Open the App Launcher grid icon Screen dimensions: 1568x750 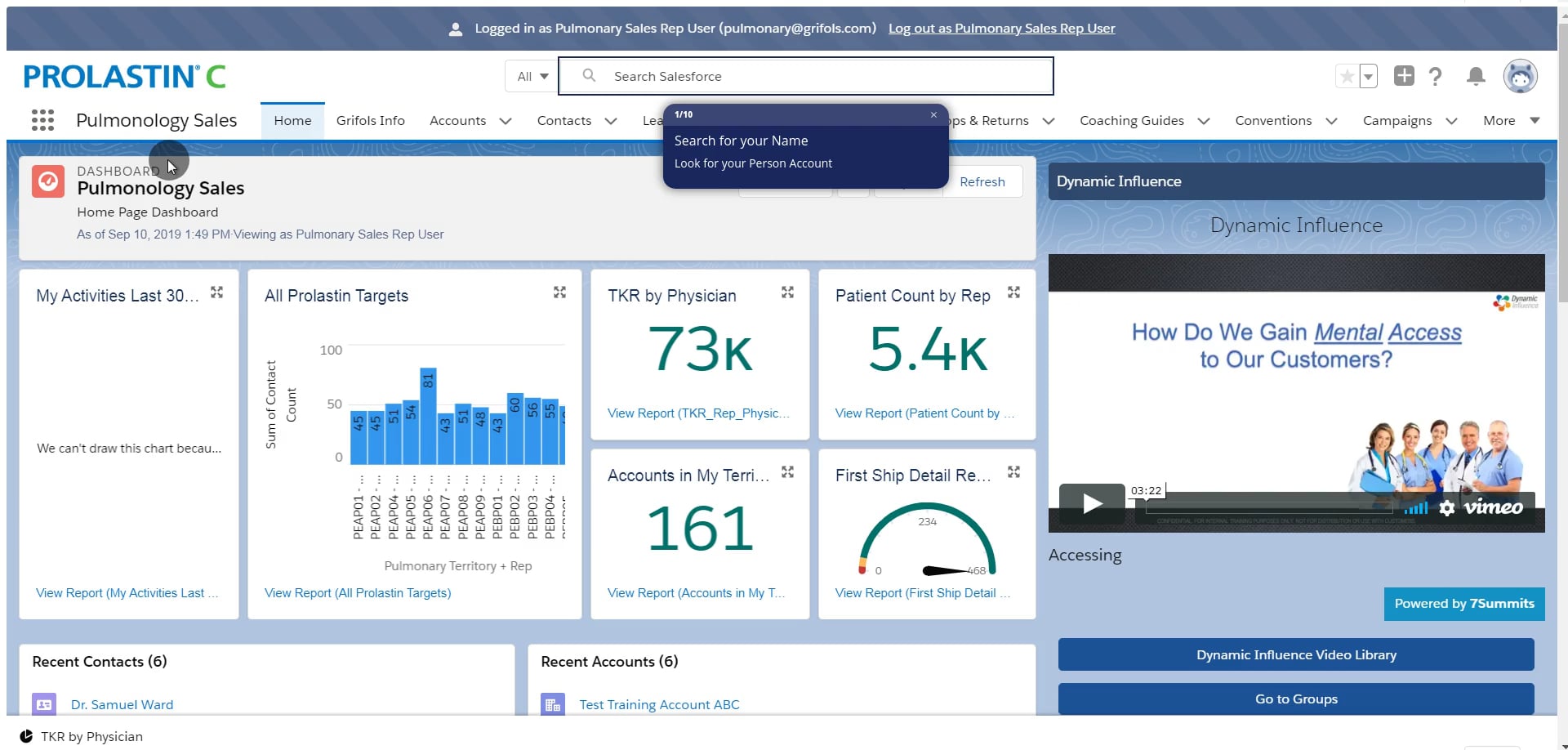[x=42, y=120]
